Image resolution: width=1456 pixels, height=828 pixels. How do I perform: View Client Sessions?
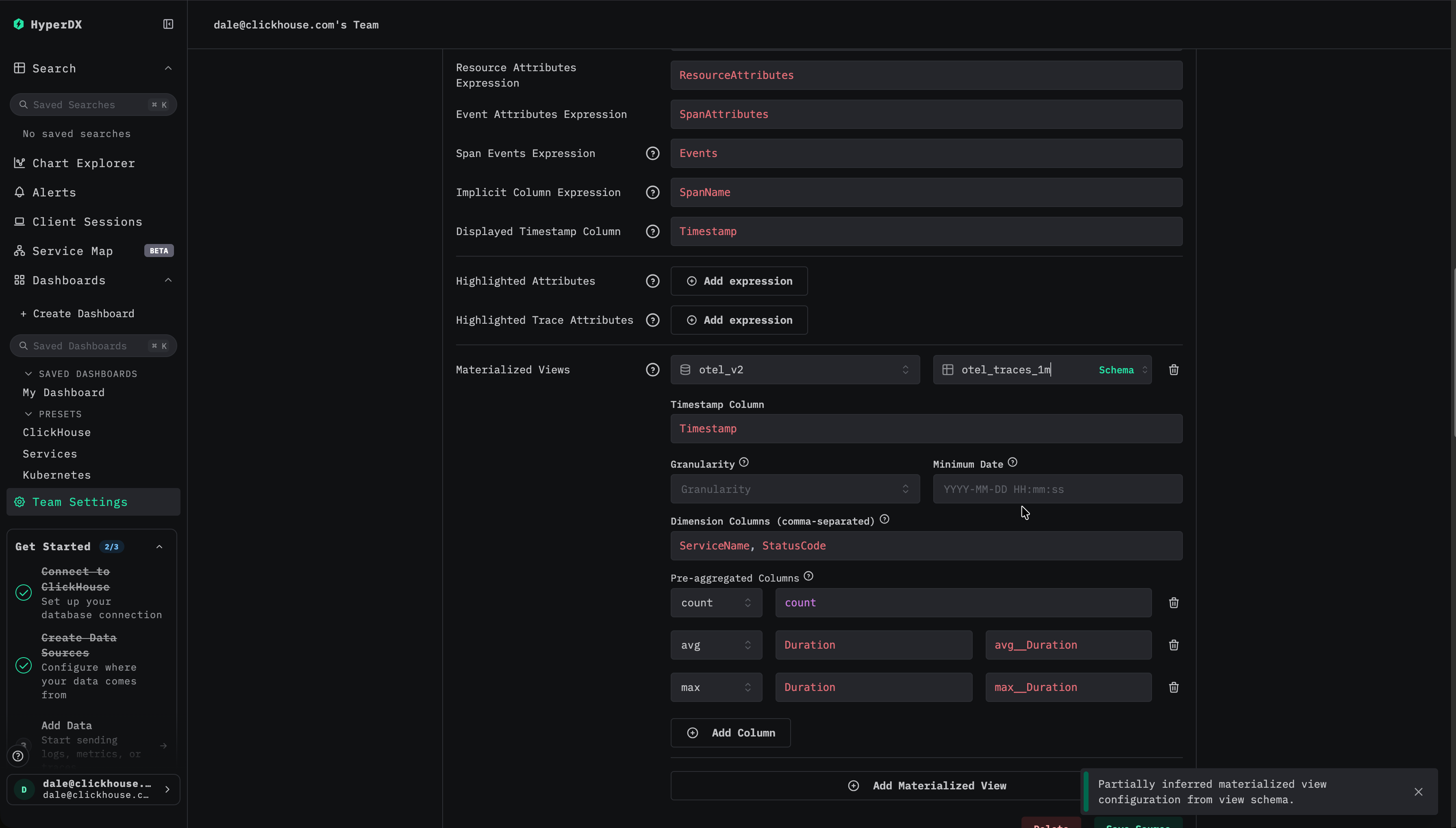pyautogui.click(x=87, y=222)
